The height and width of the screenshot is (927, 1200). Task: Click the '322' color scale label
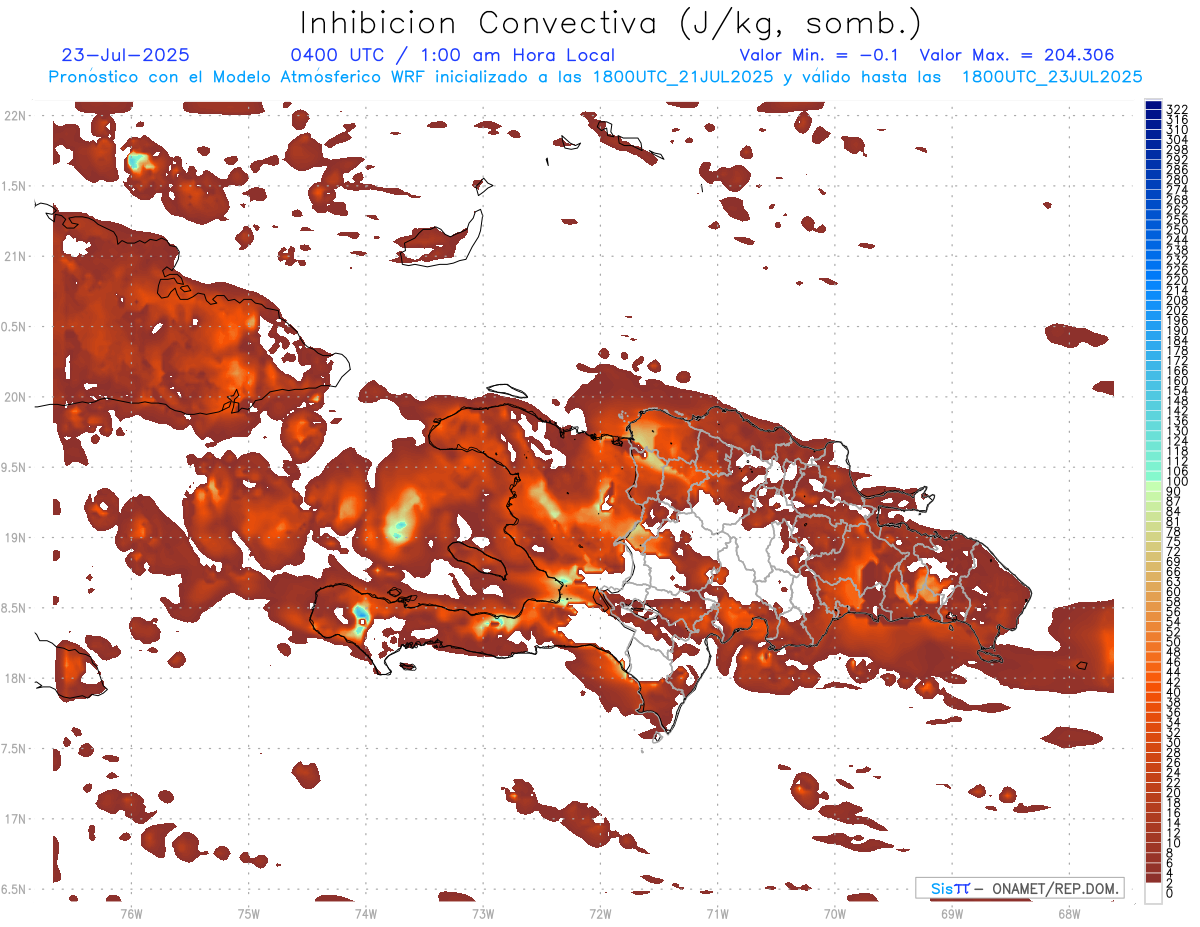pos(1176,108)
